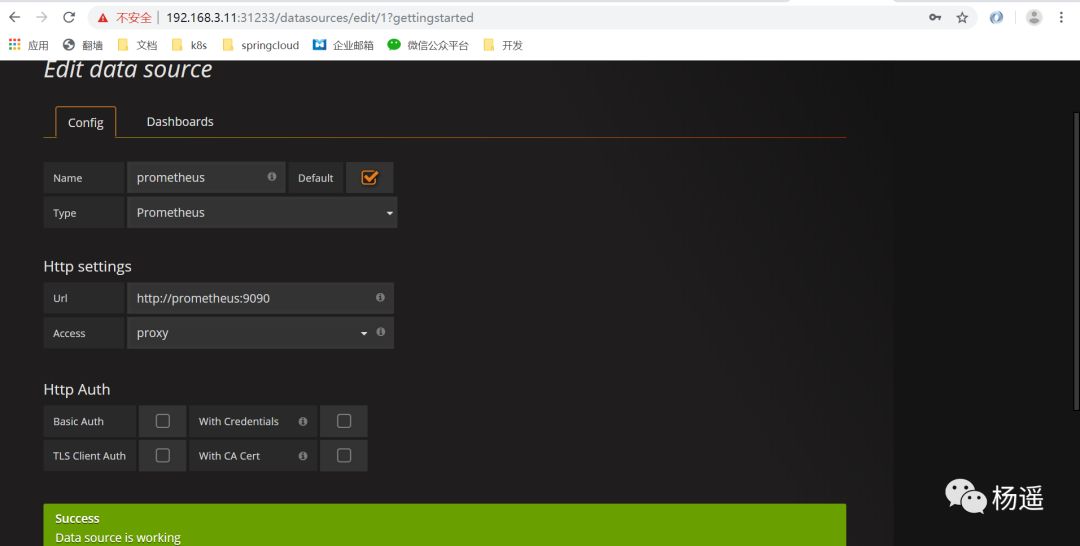Uncheck the Default checkbox
The width and height of the screenshot is (1080, 546).
coord(370,178)
